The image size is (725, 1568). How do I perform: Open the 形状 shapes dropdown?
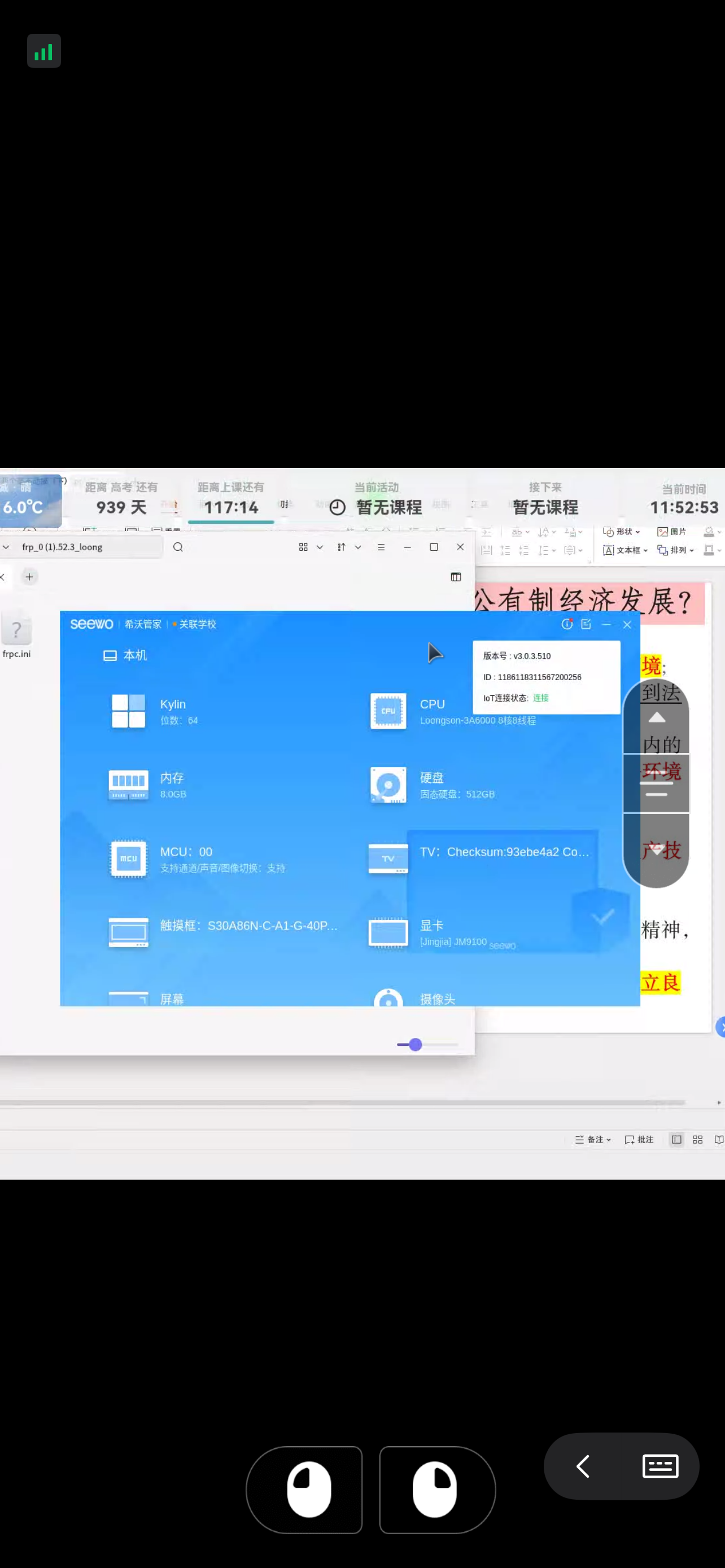click(x=621, y=531)
